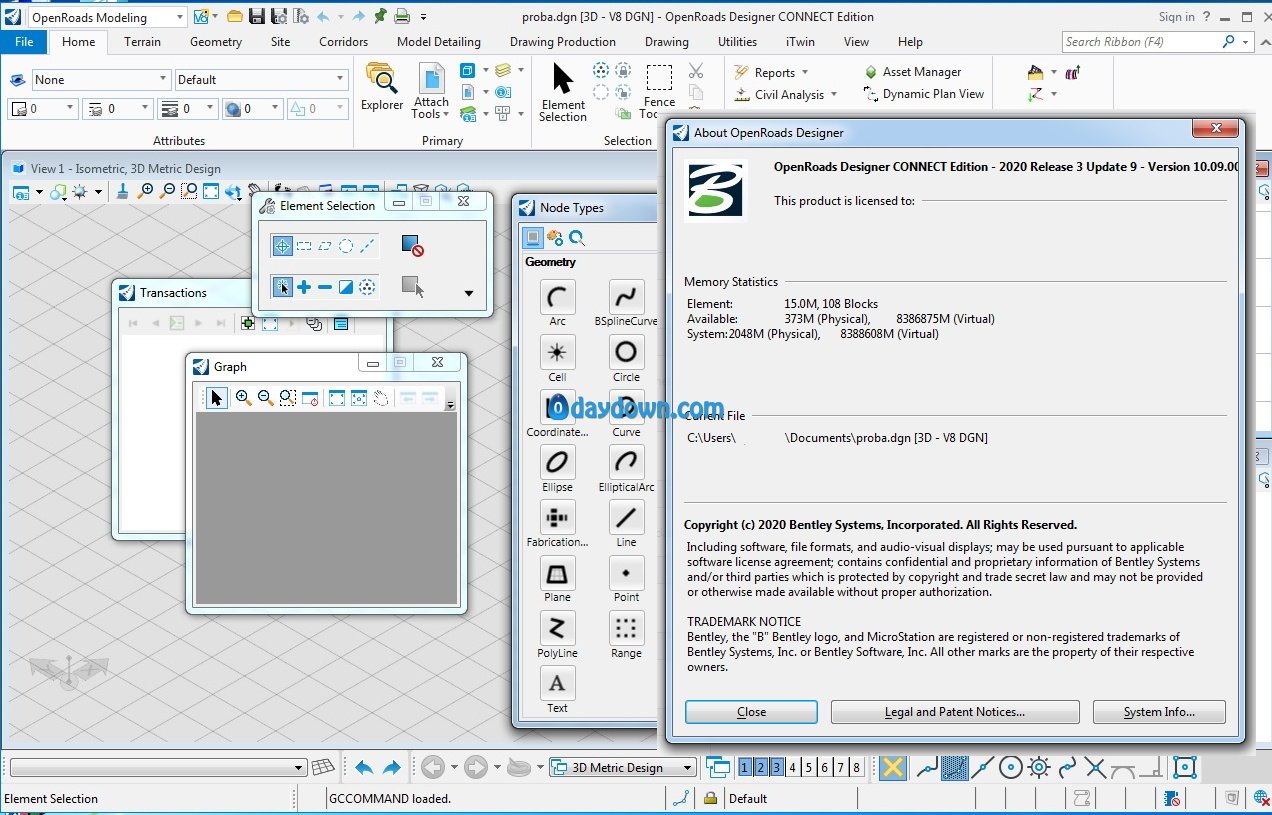1272x815 pixels.
Task: Click the Print icon in quick access toolbar
Action: 402,16
